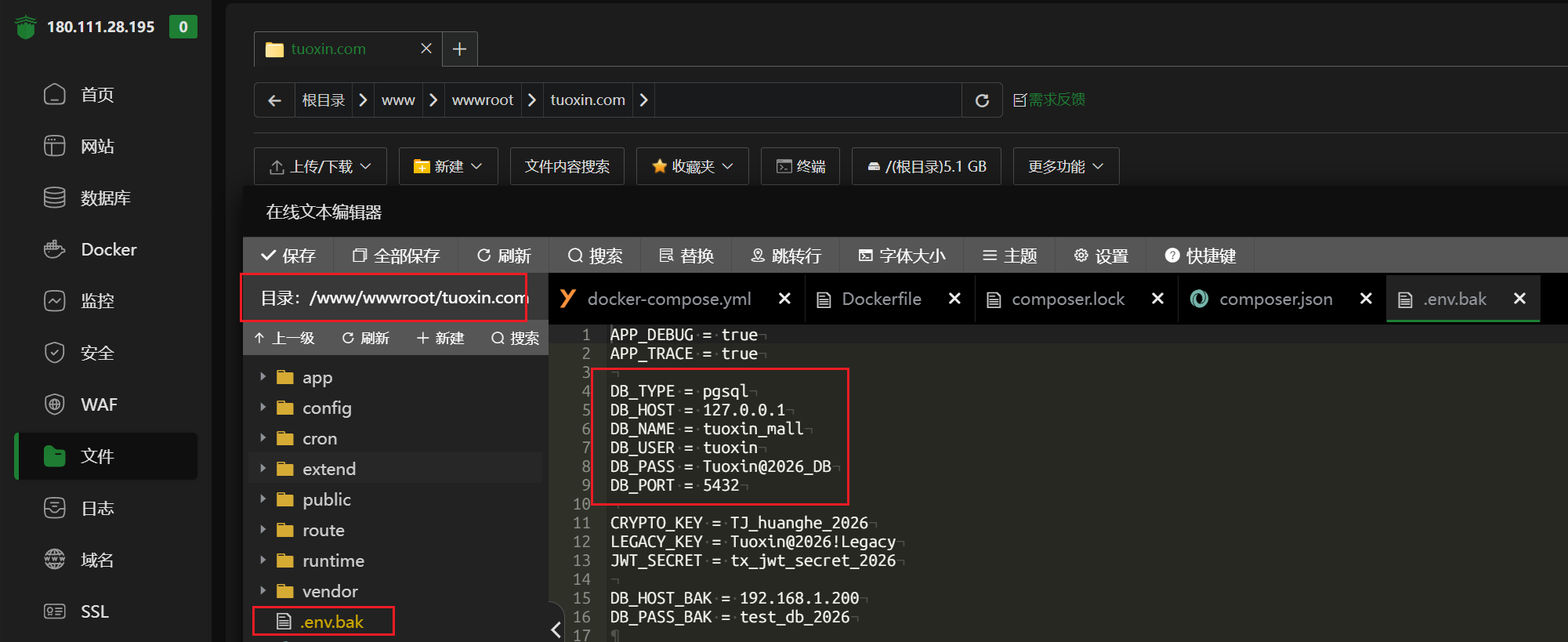This screenshot has width=1568, height=642.
Task: Open 字体大小 font size option
Action: [902, 256]
